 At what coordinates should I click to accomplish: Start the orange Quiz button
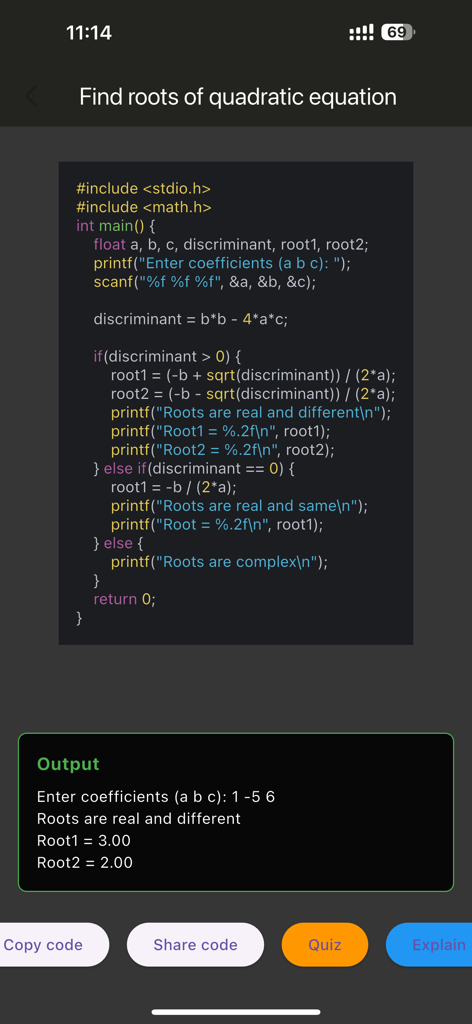(x=324, y=944)
